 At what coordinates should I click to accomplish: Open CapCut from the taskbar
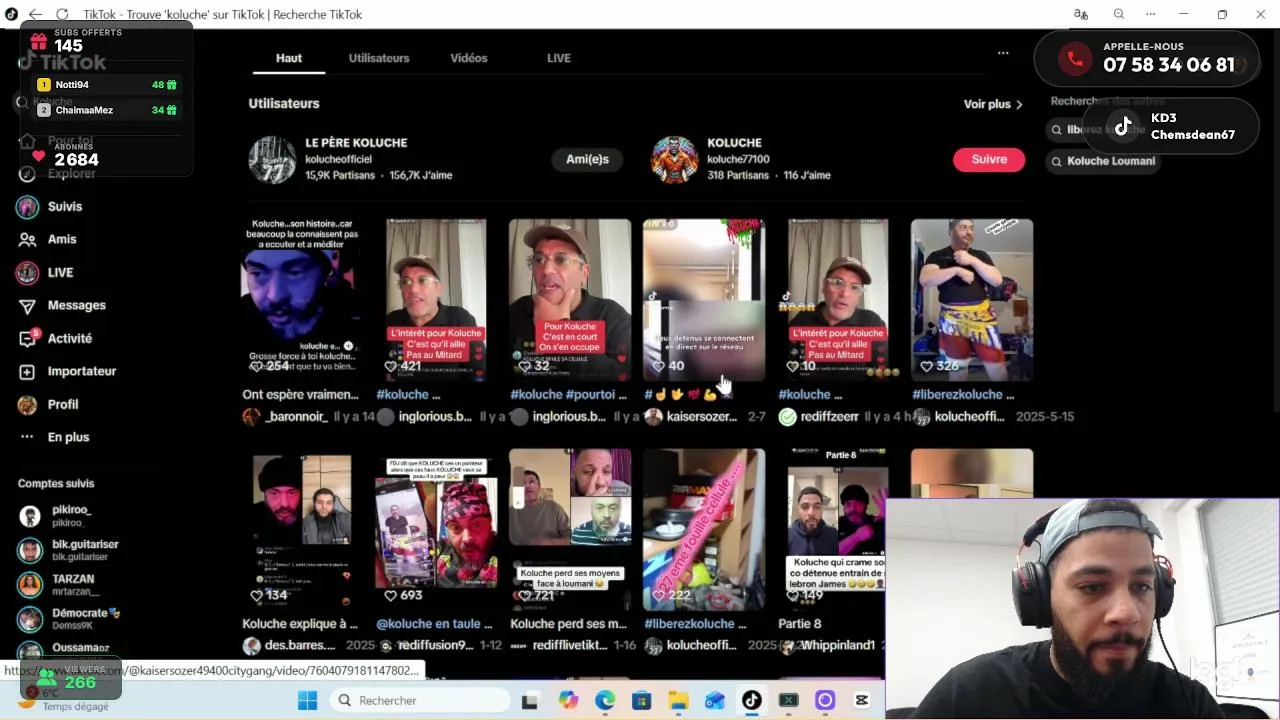pyautogui.click(x=862, y=700)
